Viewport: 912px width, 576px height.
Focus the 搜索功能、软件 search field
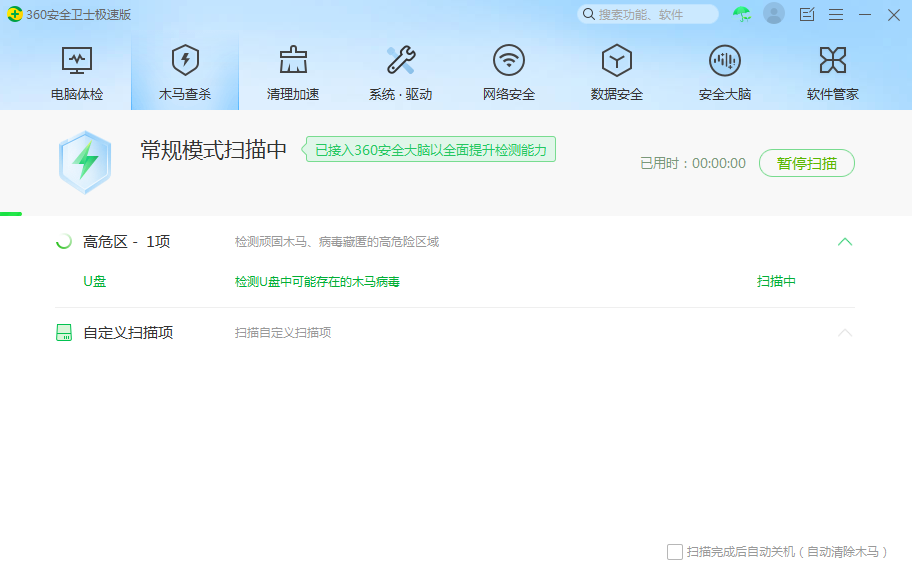pos(648,14)
